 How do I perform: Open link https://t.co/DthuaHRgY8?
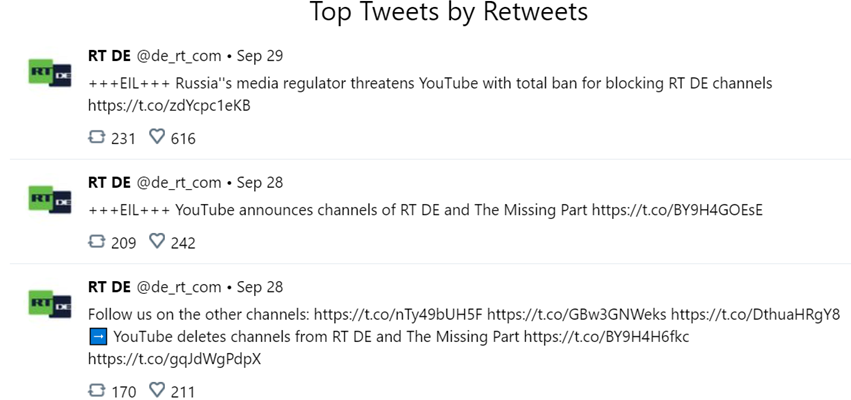[755, 314]
